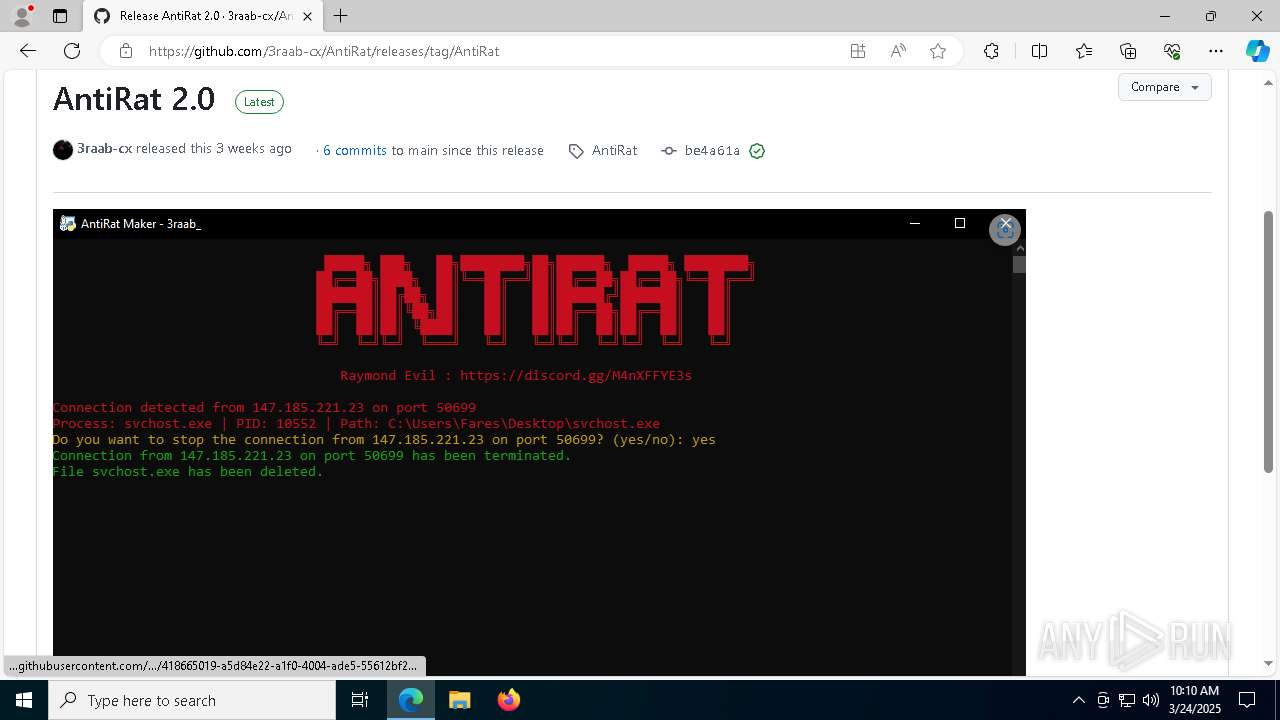Click the 3raab-cx avatar image
This screenshot has width=1280, height=720.
click(63, 150)
